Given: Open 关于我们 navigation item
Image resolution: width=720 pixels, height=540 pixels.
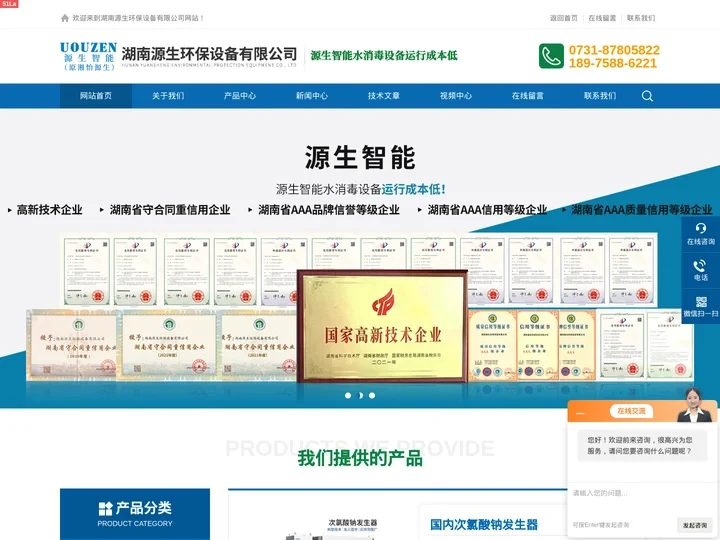Looking at the screenshot, I should 168,96.
